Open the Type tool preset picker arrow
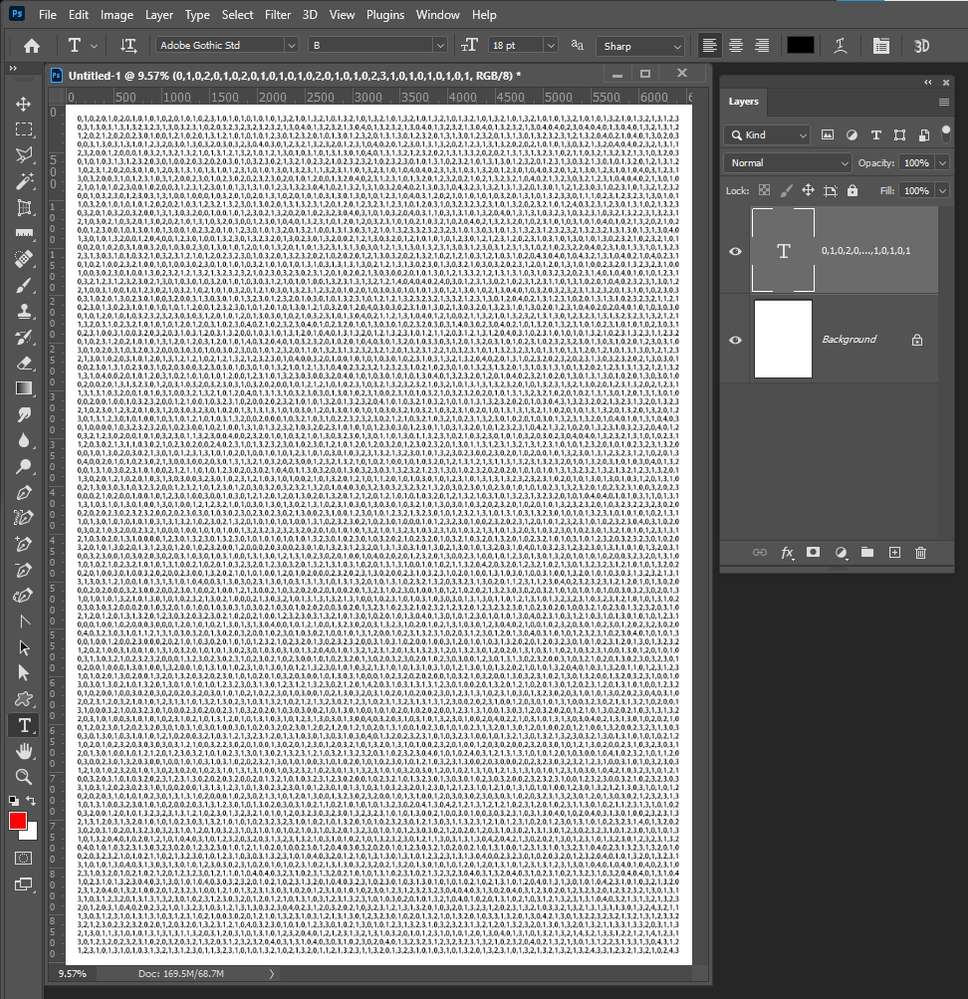The image size is (968, 999). (94, 46)
